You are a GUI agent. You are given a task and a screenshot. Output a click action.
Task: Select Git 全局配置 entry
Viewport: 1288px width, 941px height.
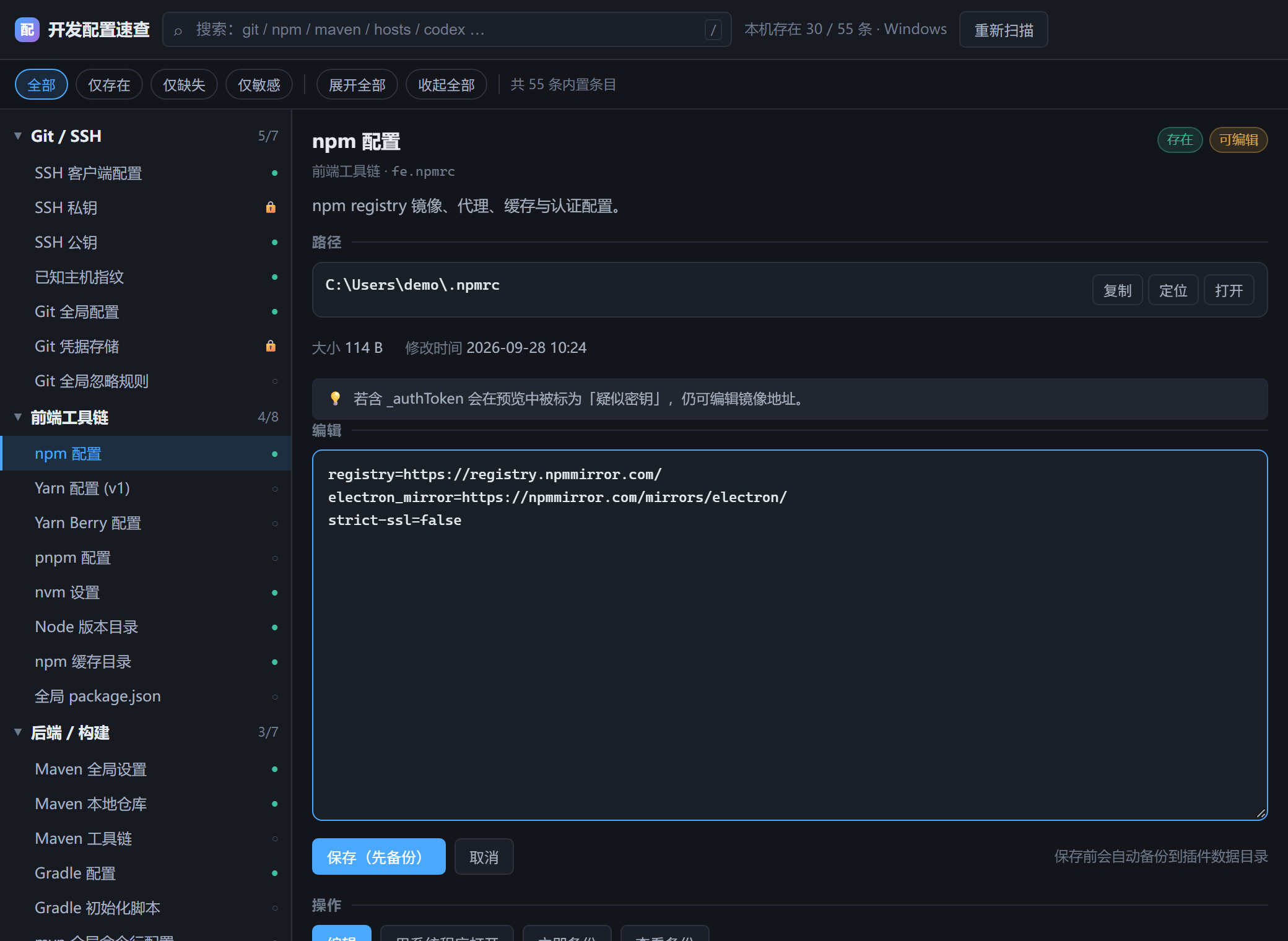[x=146, y=312]
